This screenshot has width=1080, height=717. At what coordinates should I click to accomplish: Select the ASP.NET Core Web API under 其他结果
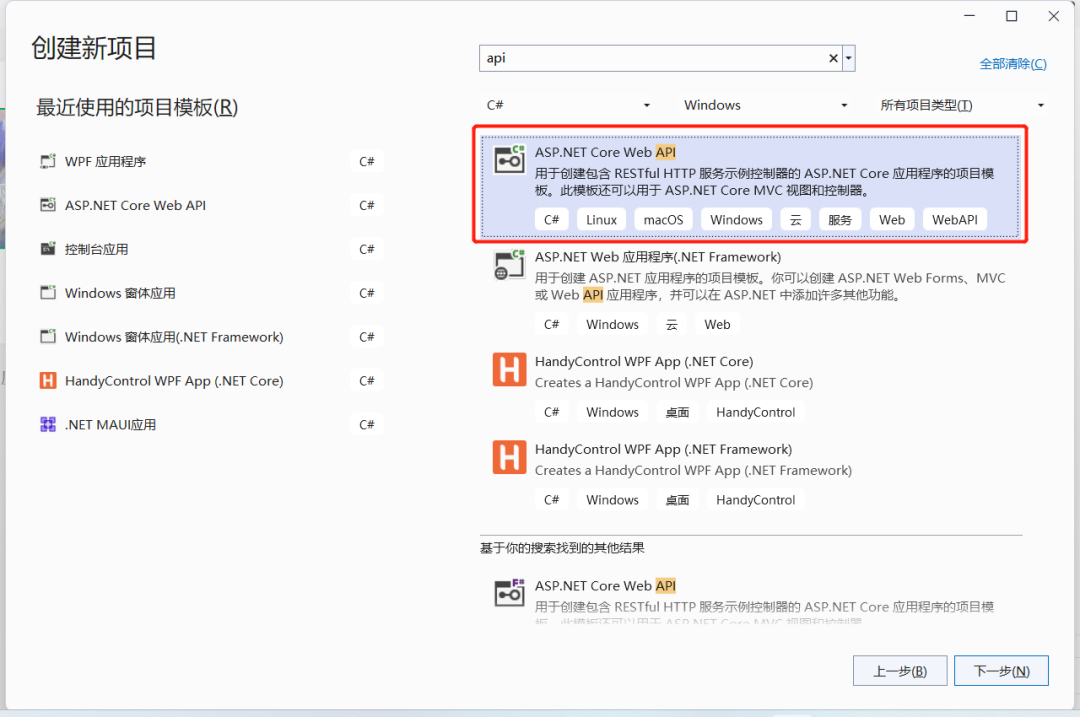[605, 585]
